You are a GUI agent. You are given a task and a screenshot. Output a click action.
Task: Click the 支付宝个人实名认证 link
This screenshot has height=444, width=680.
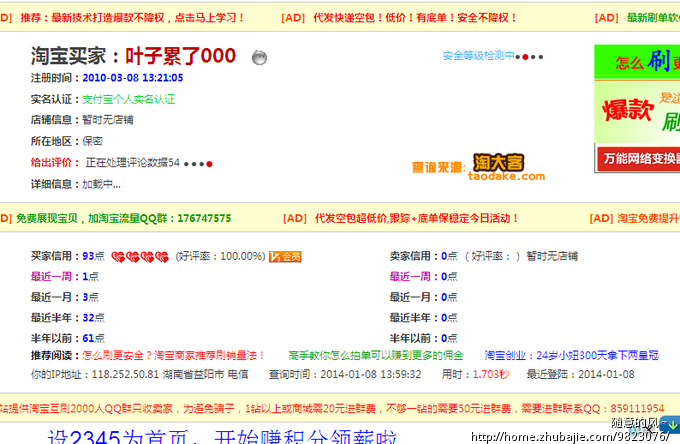point(128,99)
